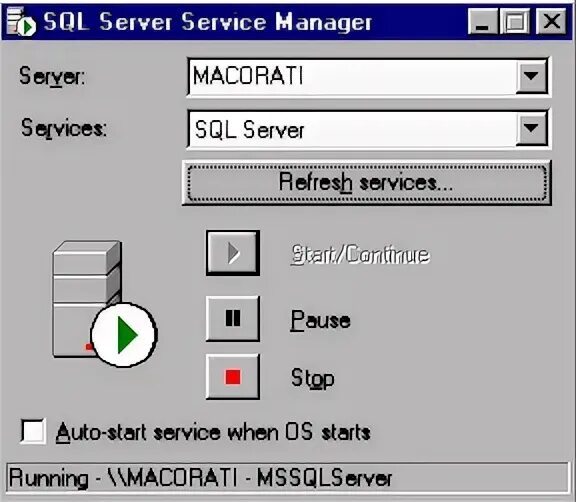Click the server tower status icon
Viewport: 576px width, 502px height.
coord(105,303)
